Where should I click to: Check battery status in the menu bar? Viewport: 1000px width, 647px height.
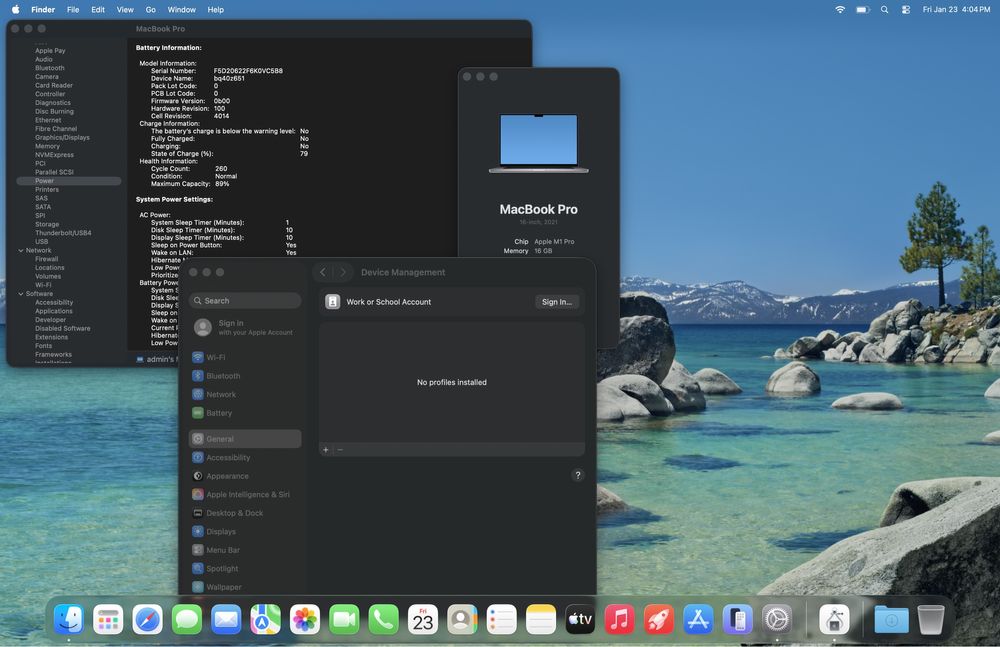click(863, 10)
